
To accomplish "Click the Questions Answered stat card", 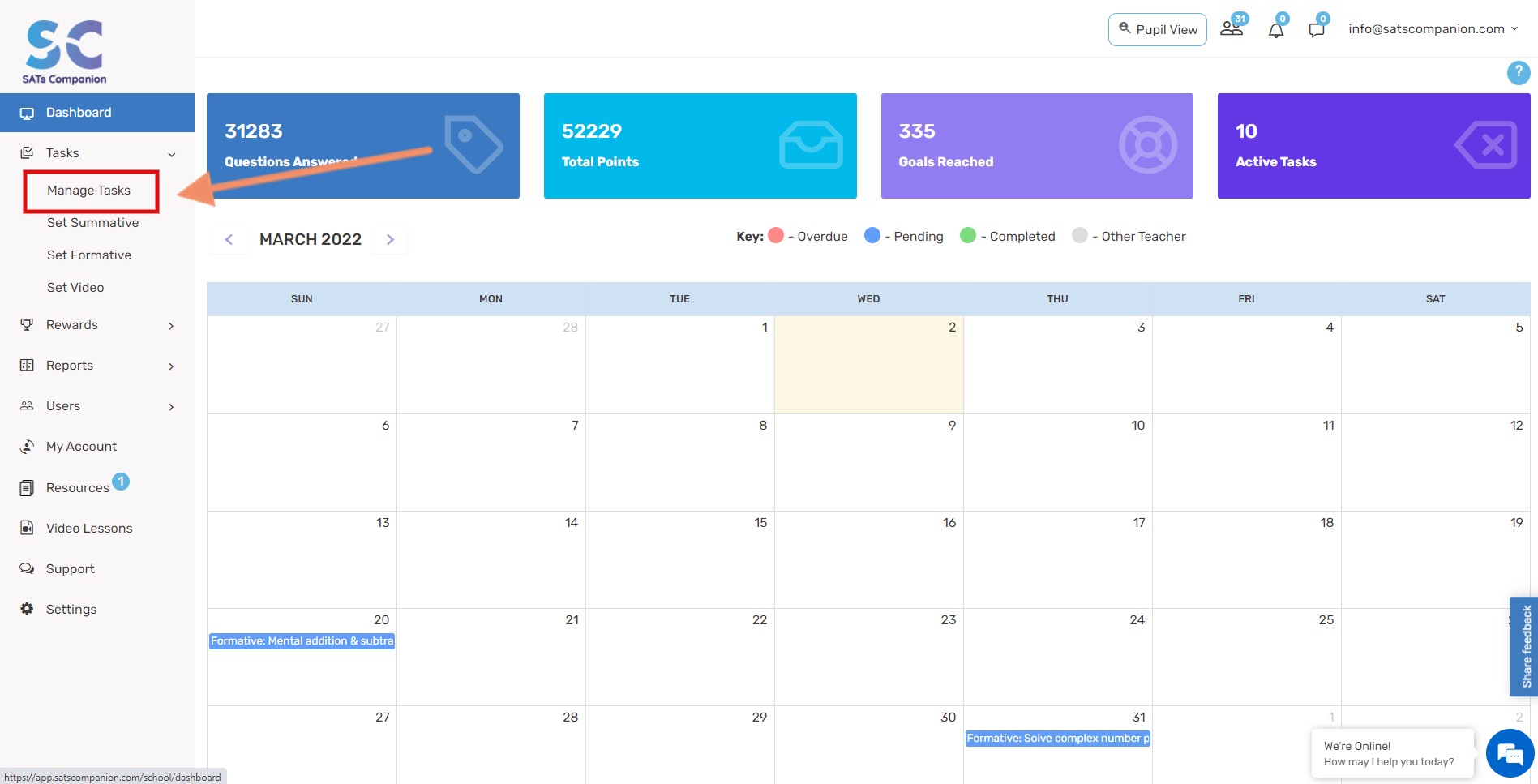I will tap(363, 146).
